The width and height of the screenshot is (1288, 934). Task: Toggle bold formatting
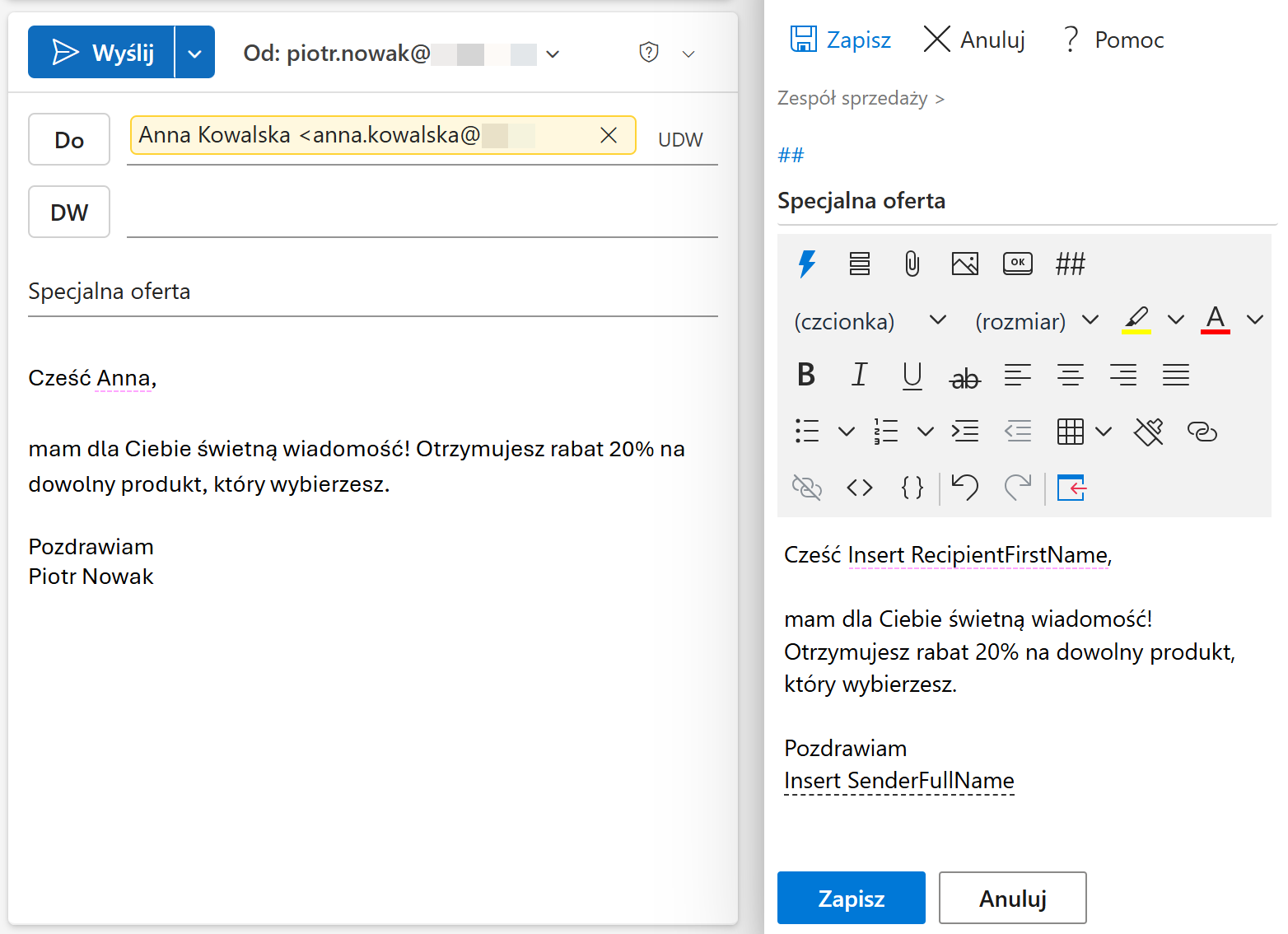point(806,376)
